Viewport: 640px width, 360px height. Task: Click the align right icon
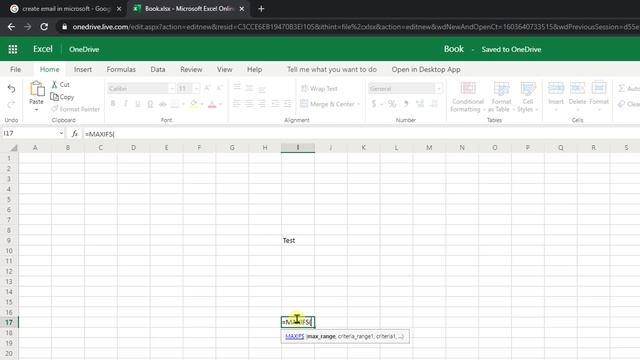tap(262, 104)
